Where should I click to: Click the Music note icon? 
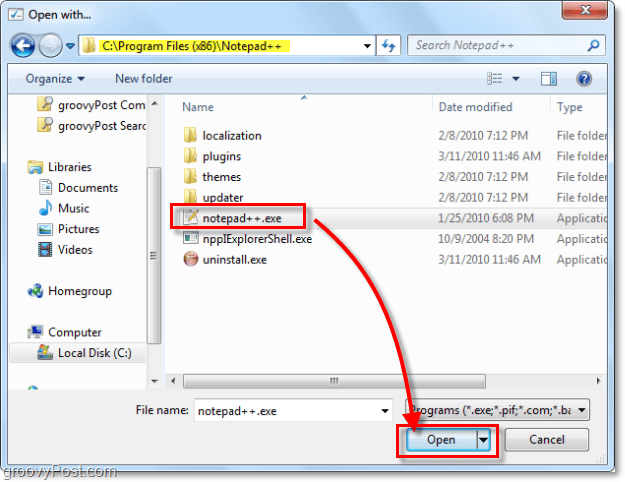(45, 208)
